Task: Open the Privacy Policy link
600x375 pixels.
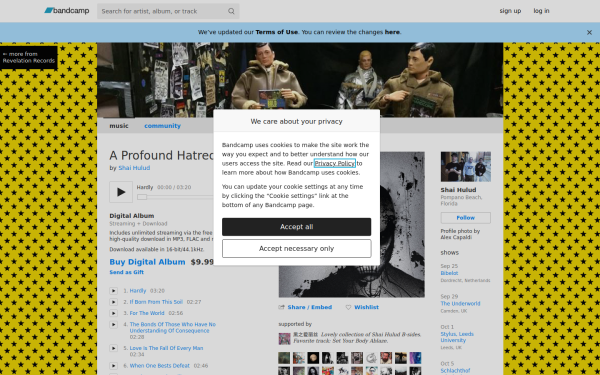Action: tap(335, 163)
